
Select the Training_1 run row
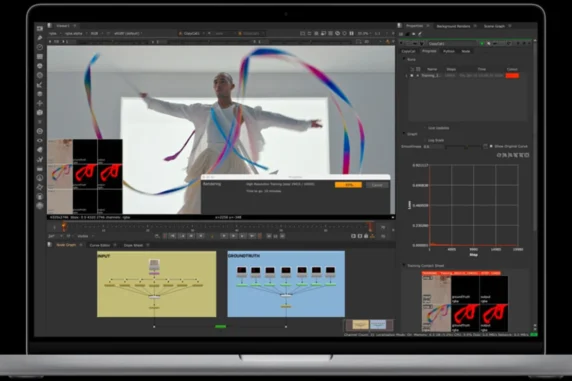(x=463, y=76)
